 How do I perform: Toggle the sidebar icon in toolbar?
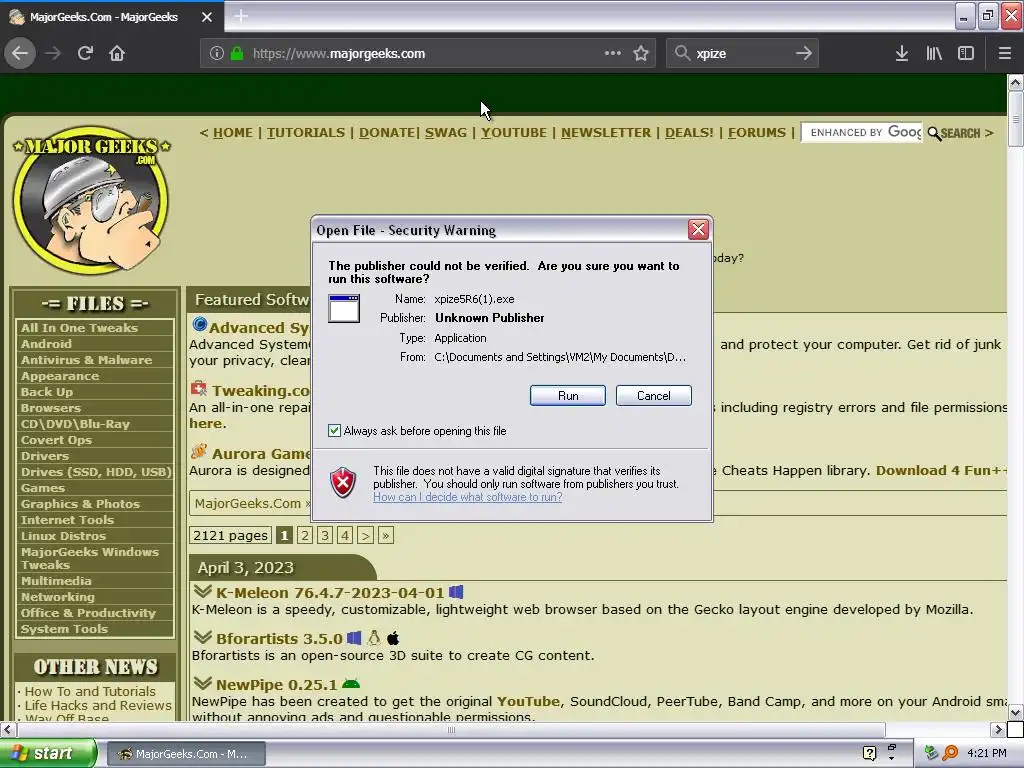click(966, 54)
